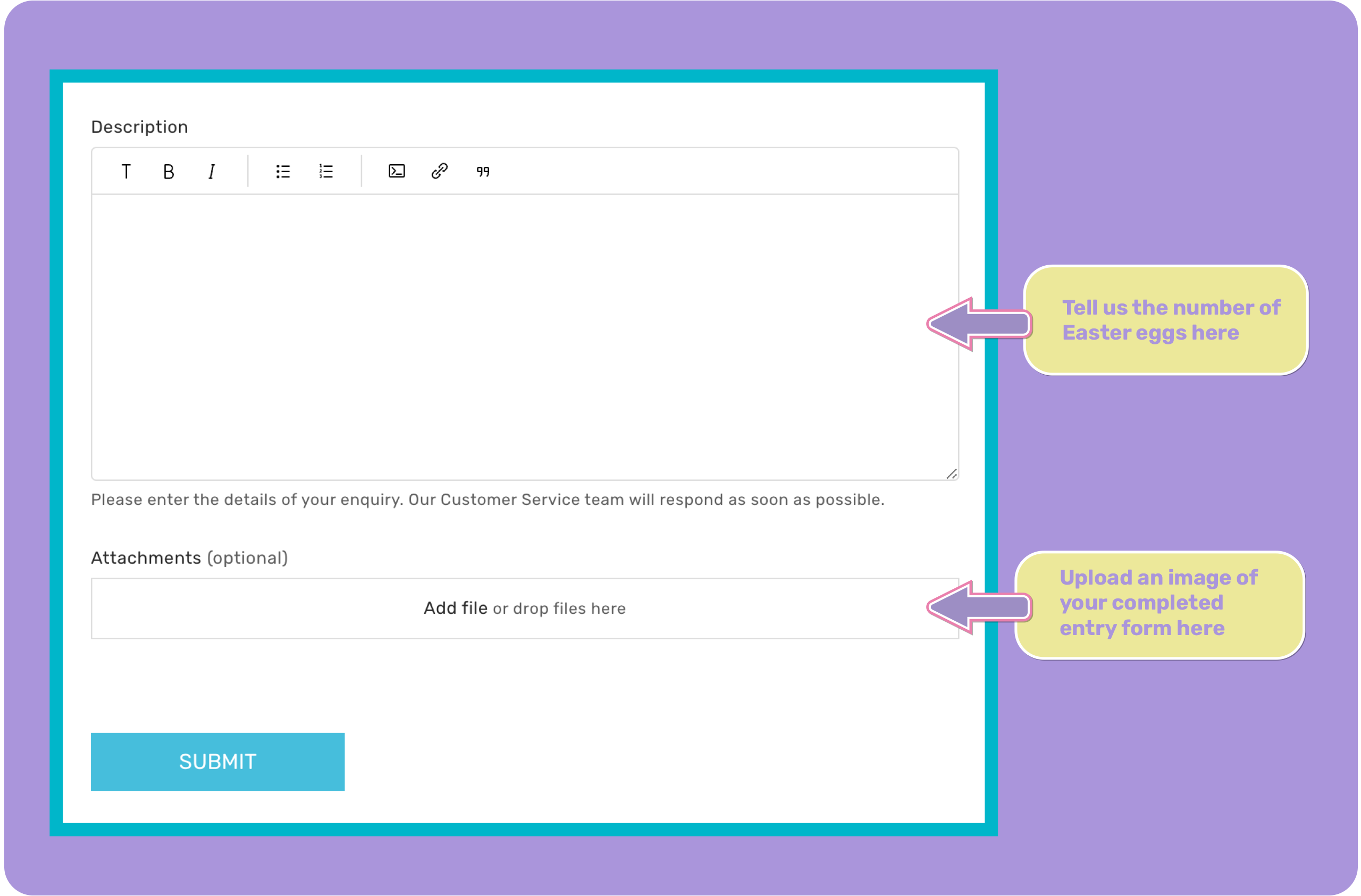The width and height of the screenshot is (1361, 896).
Task: Select the ordered list icon
Action: (326, 171)
